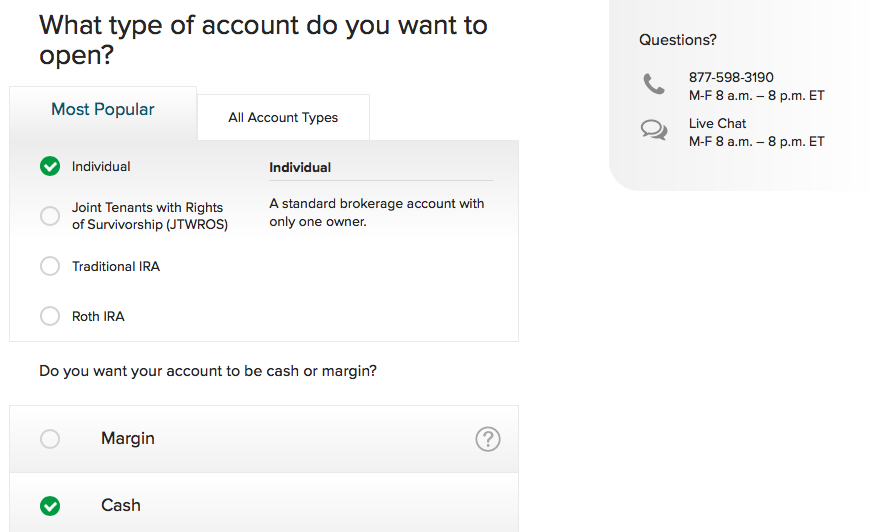869x532 pixels.
Task: Click the Cash option label
Action: 121,506
